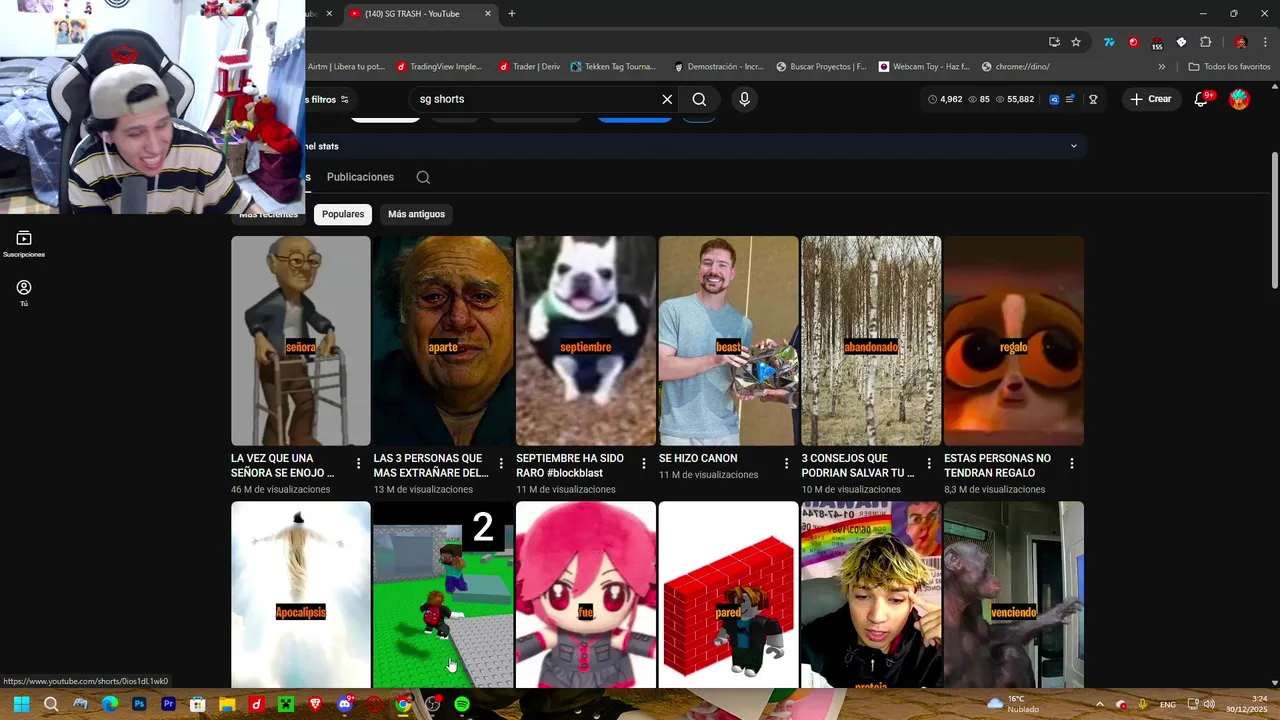Open the Tú section in left sidebar
Viewport: 1280px width, 720px height.
(24, 293)
